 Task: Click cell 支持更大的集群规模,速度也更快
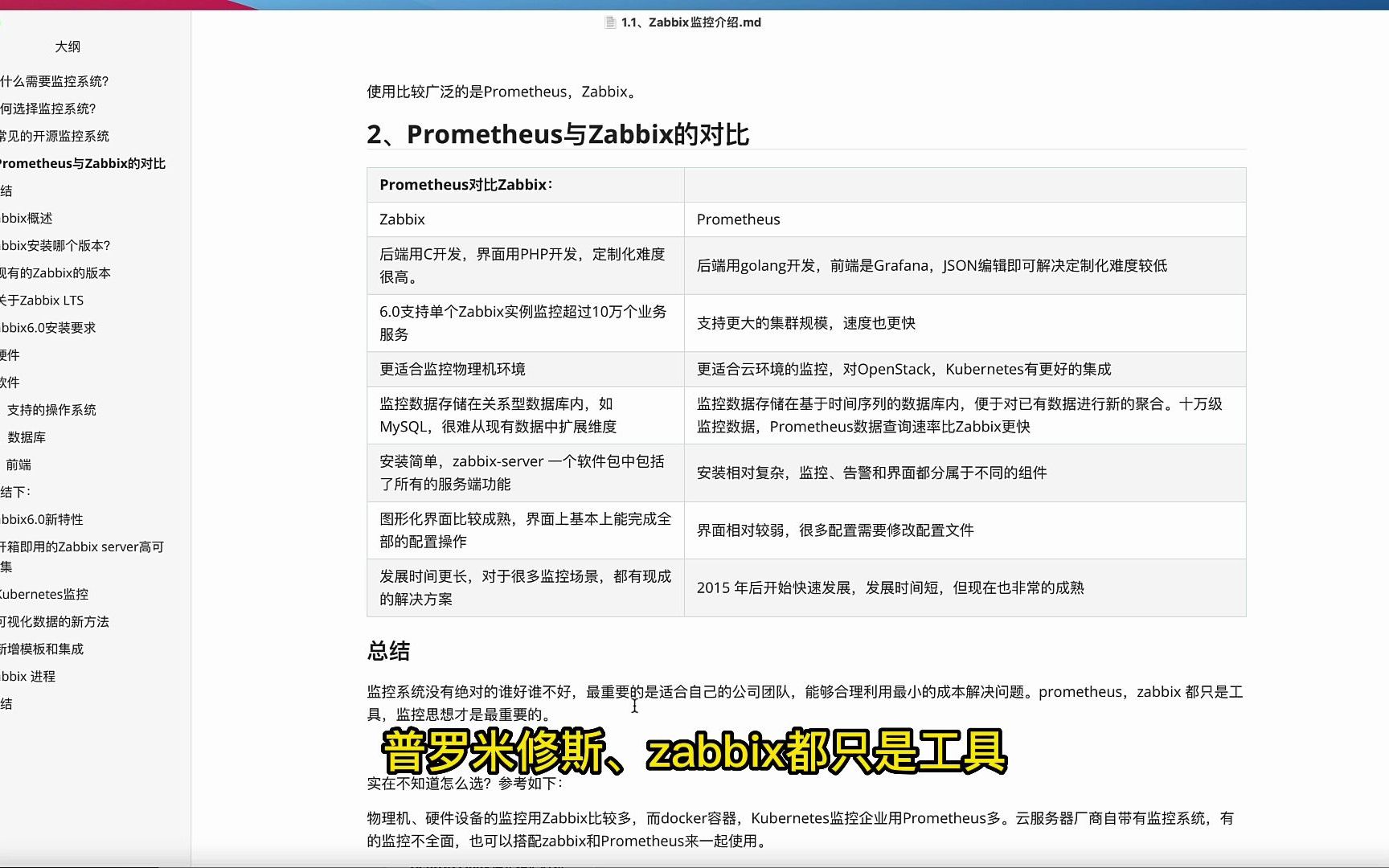click(965, 323)
